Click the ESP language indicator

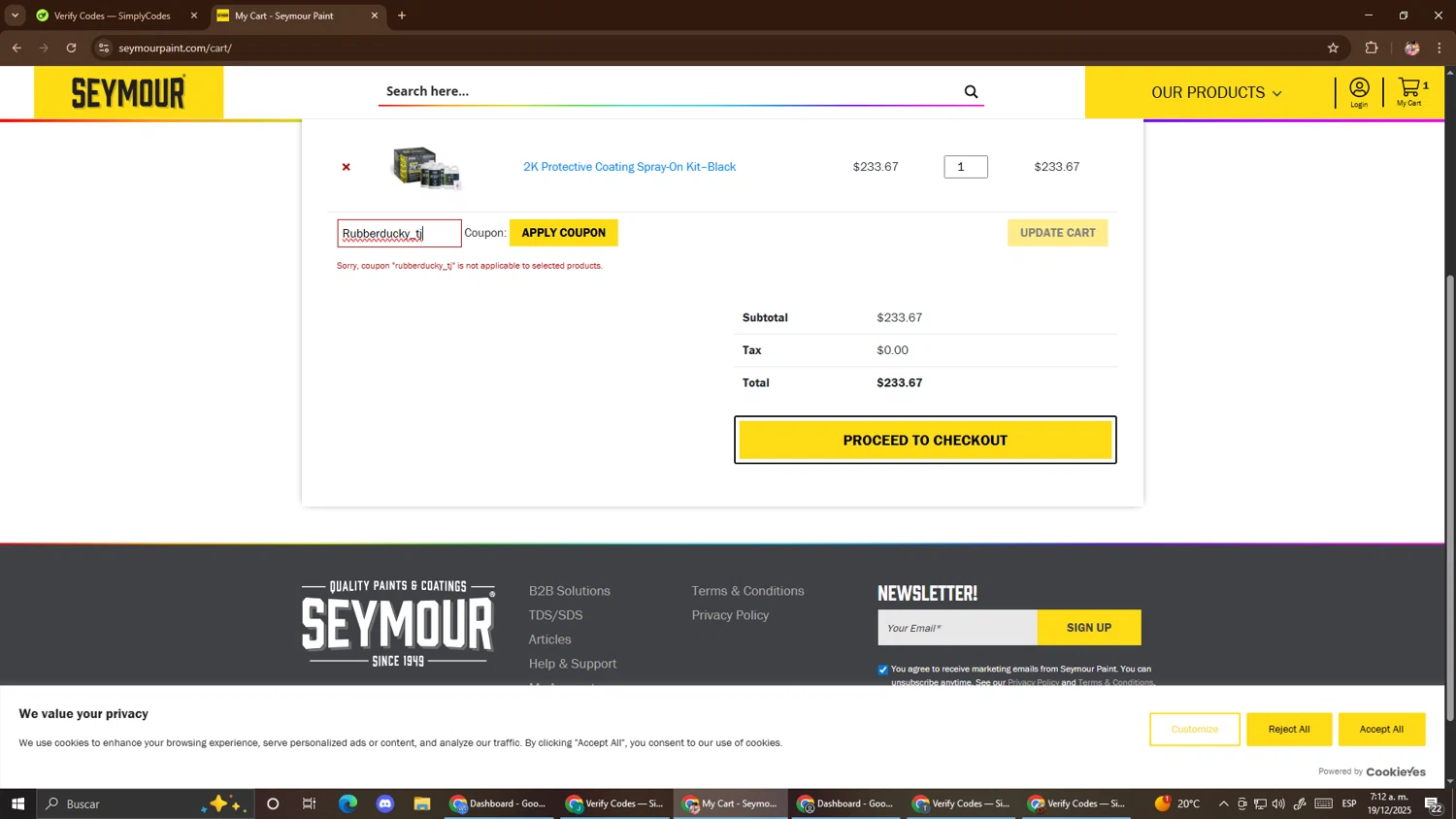click(x=1349, y=803)
